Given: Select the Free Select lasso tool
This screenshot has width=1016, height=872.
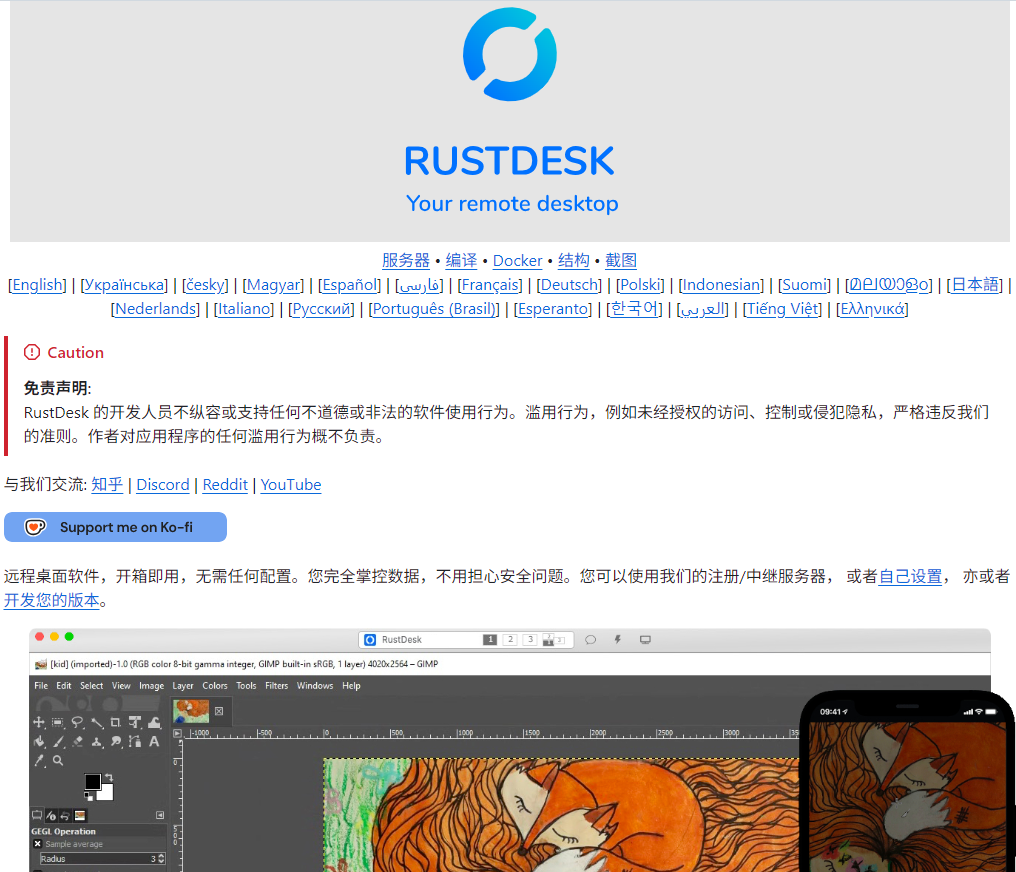Looking at the screenshot, I should pyautogui.click(x=77, y=721).
